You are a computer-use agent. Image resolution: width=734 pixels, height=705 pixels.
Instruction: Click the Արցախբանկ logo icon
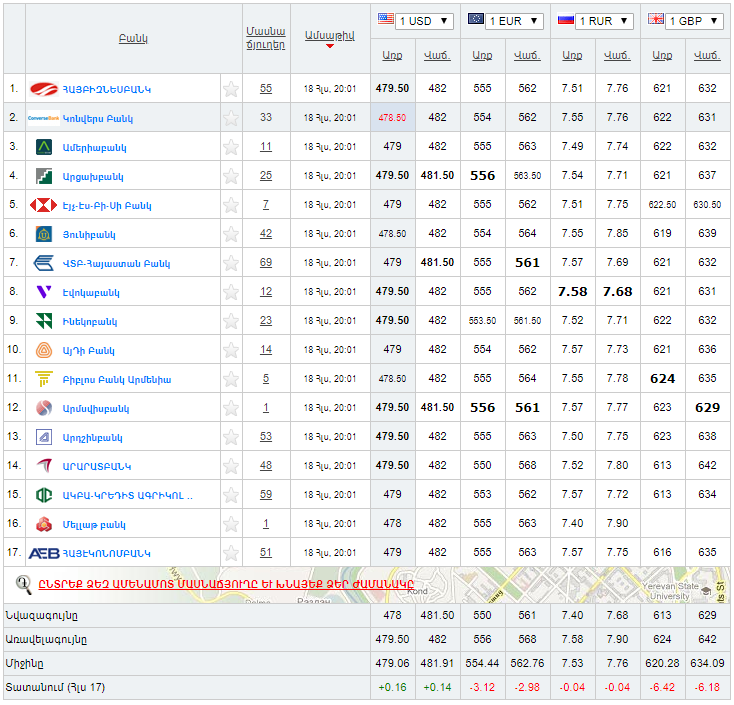(x=44, y=176)
